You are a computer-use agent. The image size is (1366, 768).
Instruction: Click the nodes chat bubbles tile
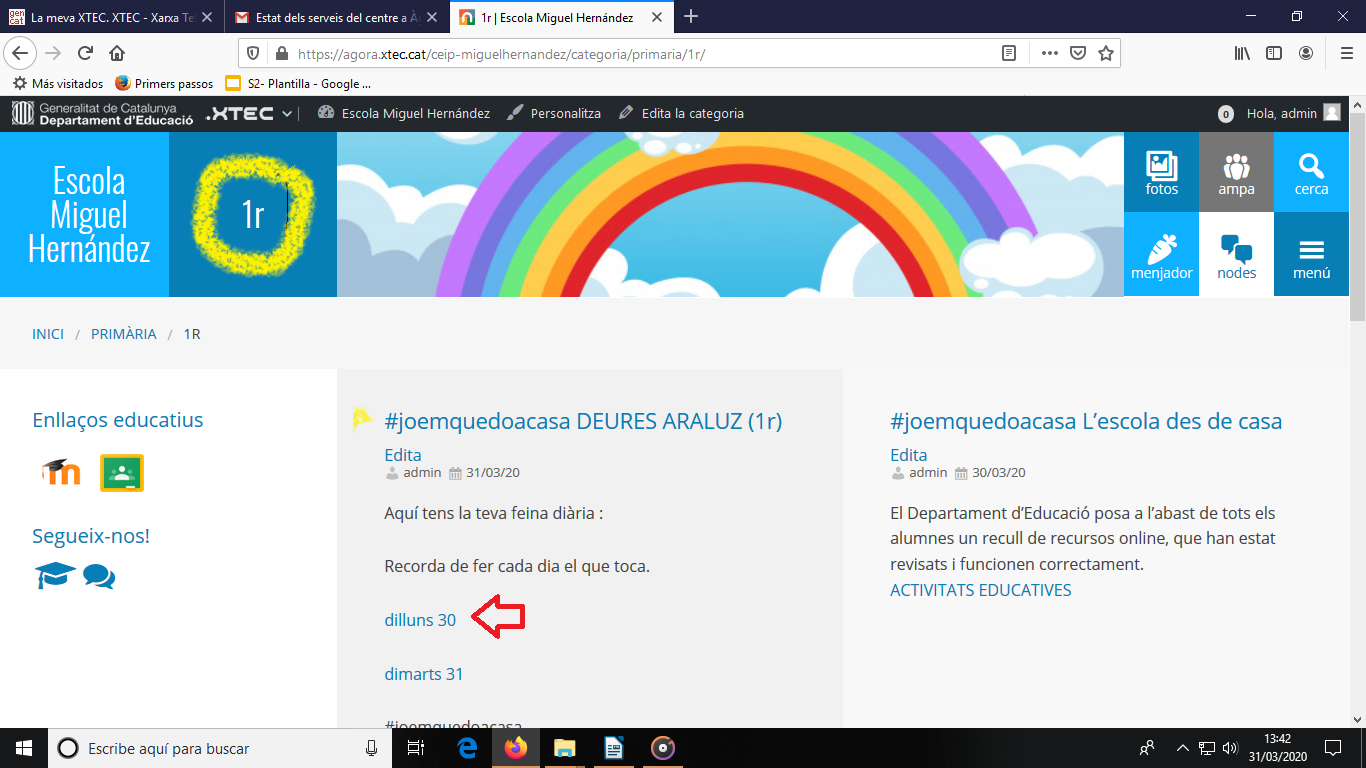pos(1236,256)
